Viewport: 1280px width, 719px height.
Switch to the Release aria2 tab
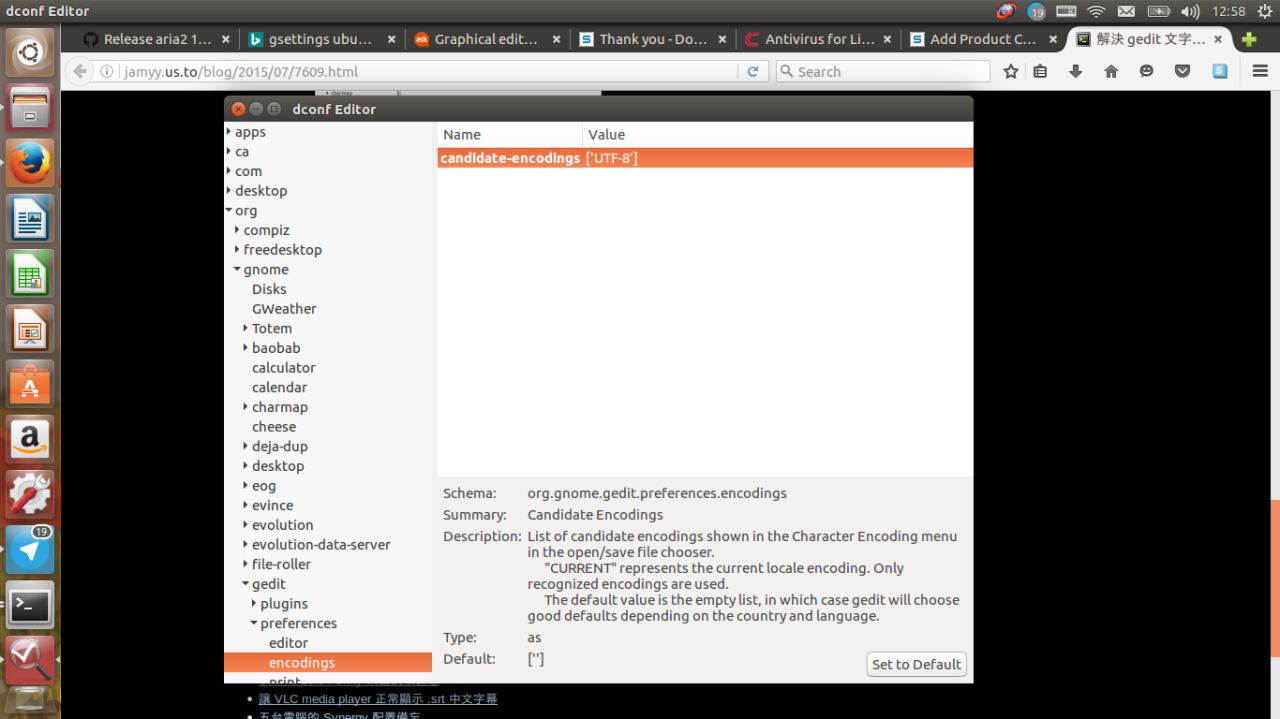coord(157,39)
